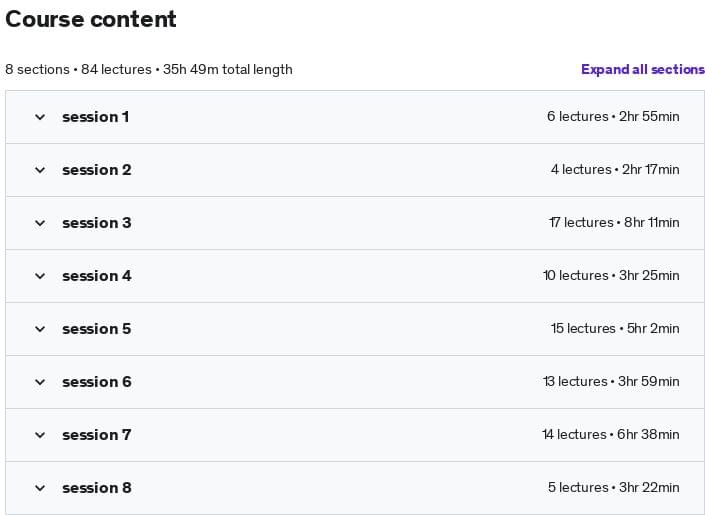Open session 8 using its chevron

coord(40,488)
